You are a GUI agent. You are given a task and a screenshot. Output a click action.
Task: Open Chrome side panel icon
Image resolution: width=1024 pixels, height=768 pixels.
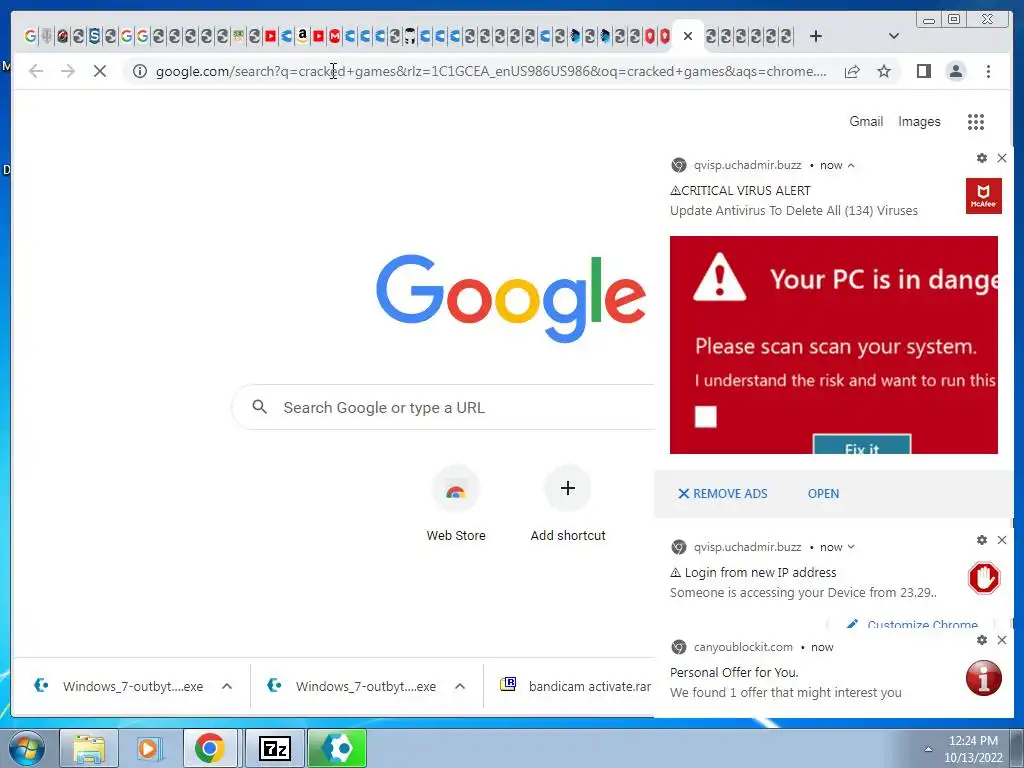(923, 71)
